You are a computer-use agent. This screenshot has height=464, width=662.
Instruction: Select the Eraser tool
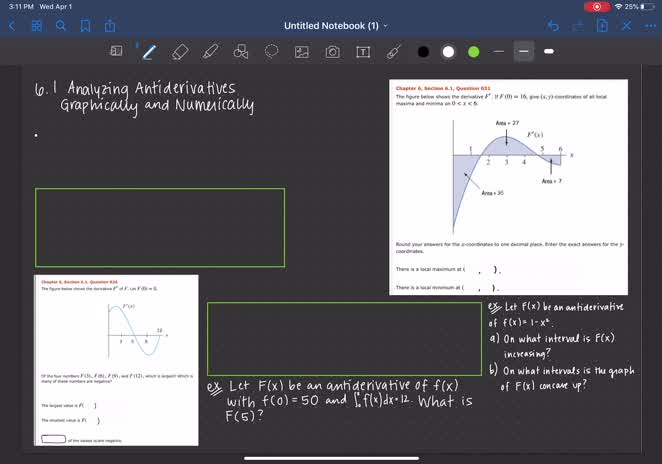click(x=180, y=51)
